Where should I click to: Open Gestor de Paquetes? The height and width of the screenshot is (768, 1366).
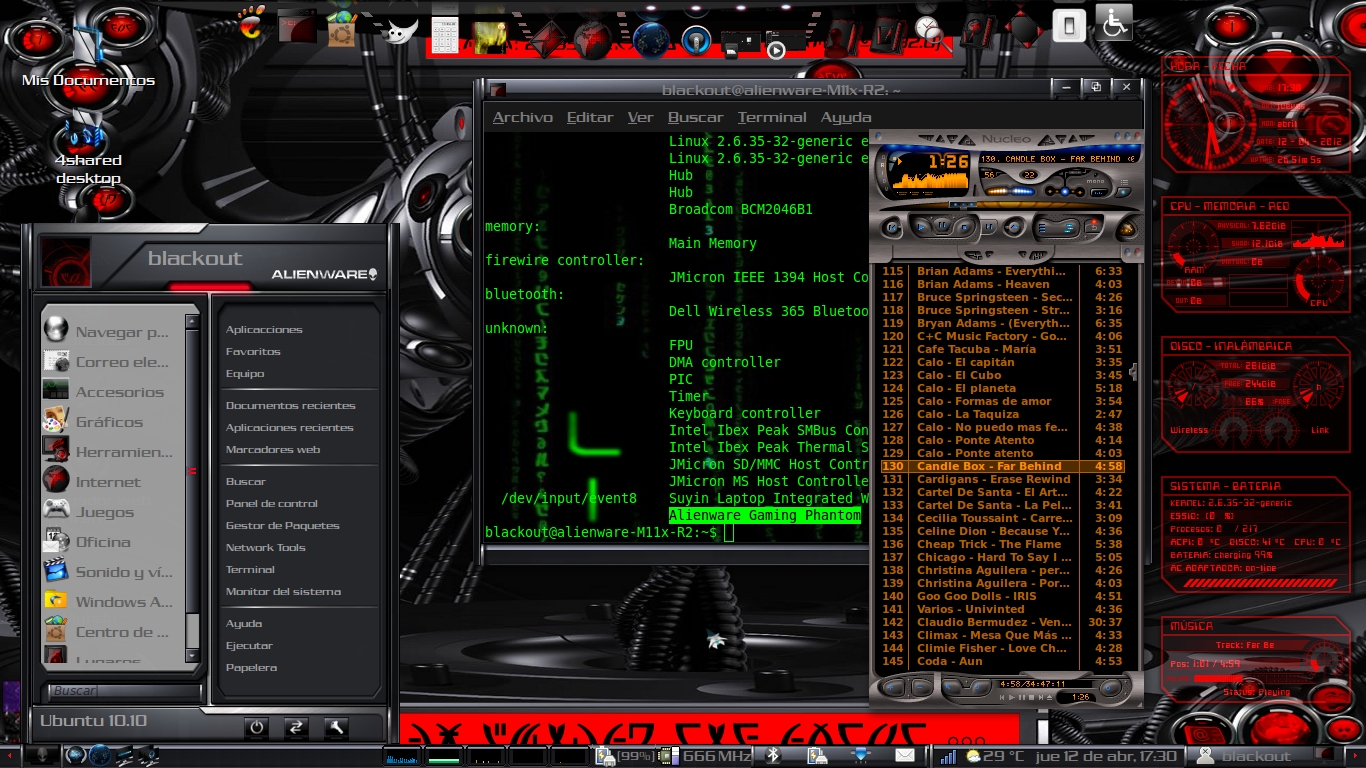point(283,525)
